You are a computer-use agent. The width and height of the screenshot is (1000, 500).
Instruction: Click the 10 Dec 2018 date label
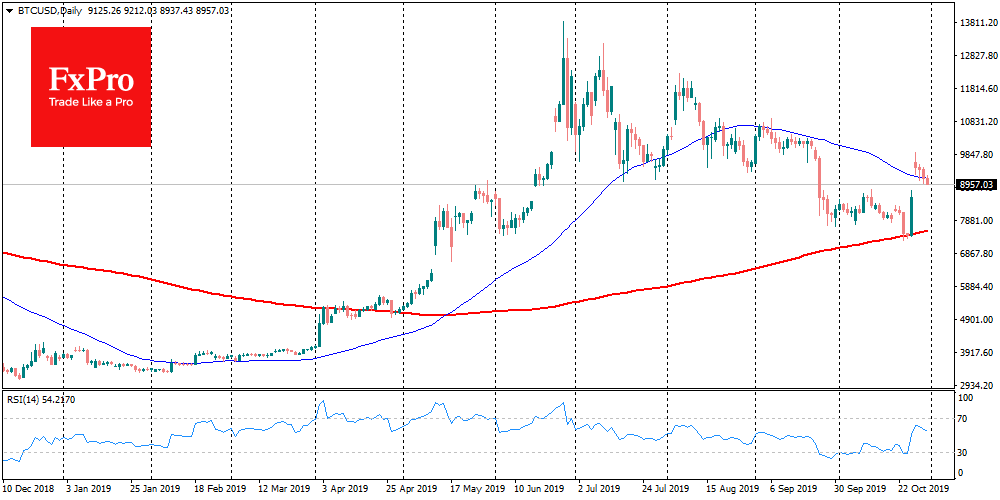click(28, 491)
